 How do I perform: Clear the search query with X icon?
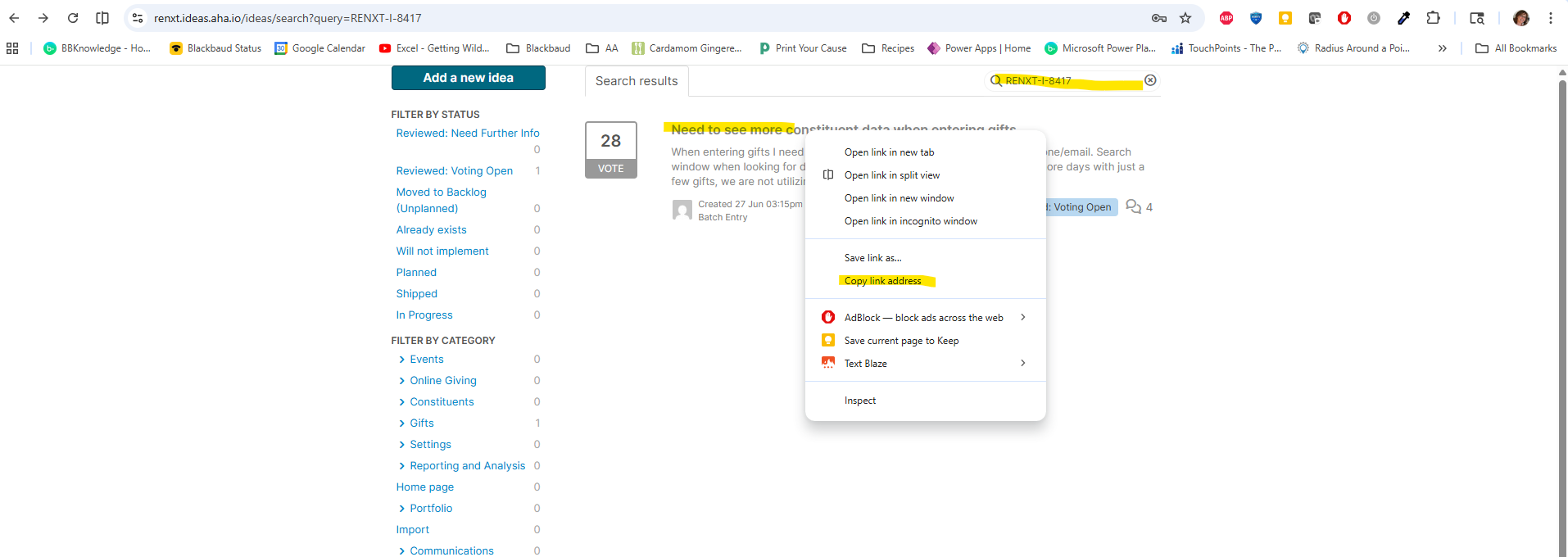(1150, 80)
